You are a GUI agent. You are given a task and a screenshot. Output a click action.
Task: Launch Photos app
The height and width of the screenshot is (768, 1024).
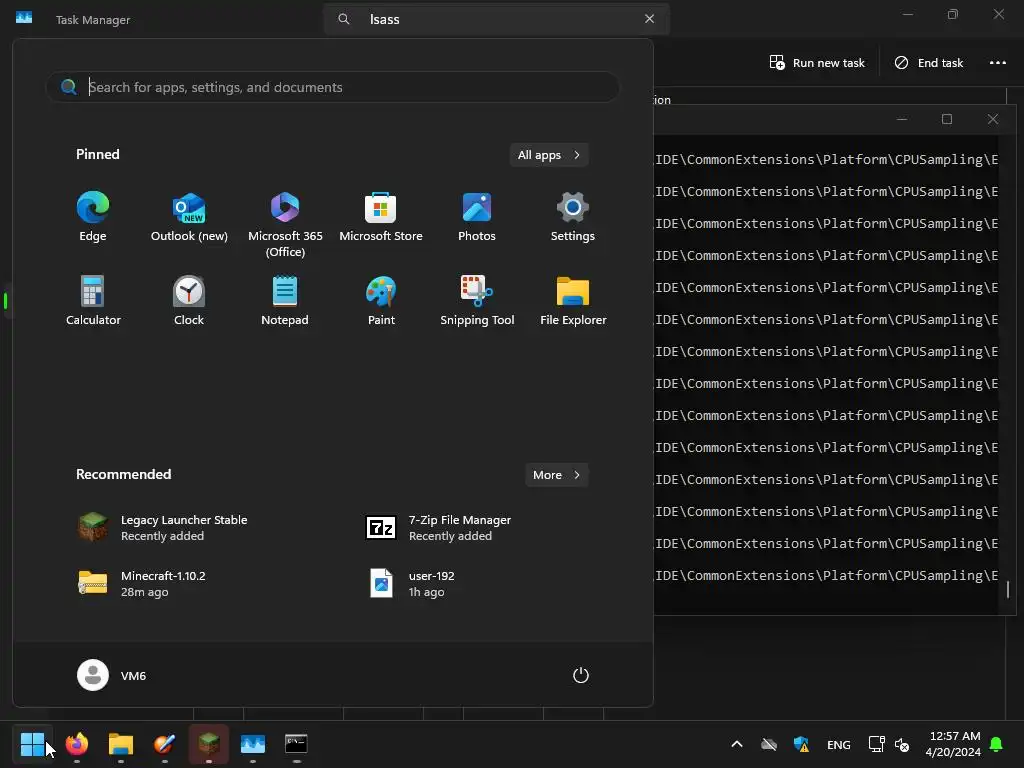pyautogui.click(x=477, y=217)
